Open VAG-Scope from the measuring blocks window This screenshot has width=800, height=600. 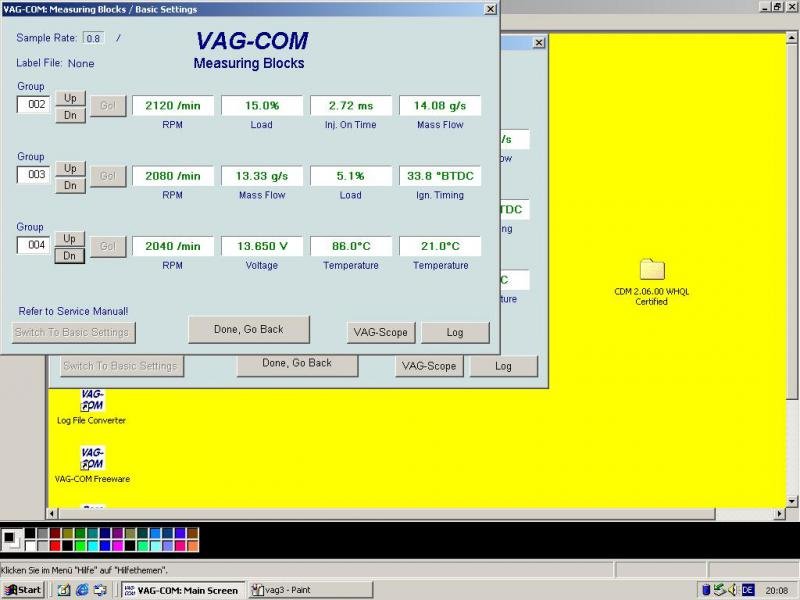pyautogui.click(x=381, y=332)
